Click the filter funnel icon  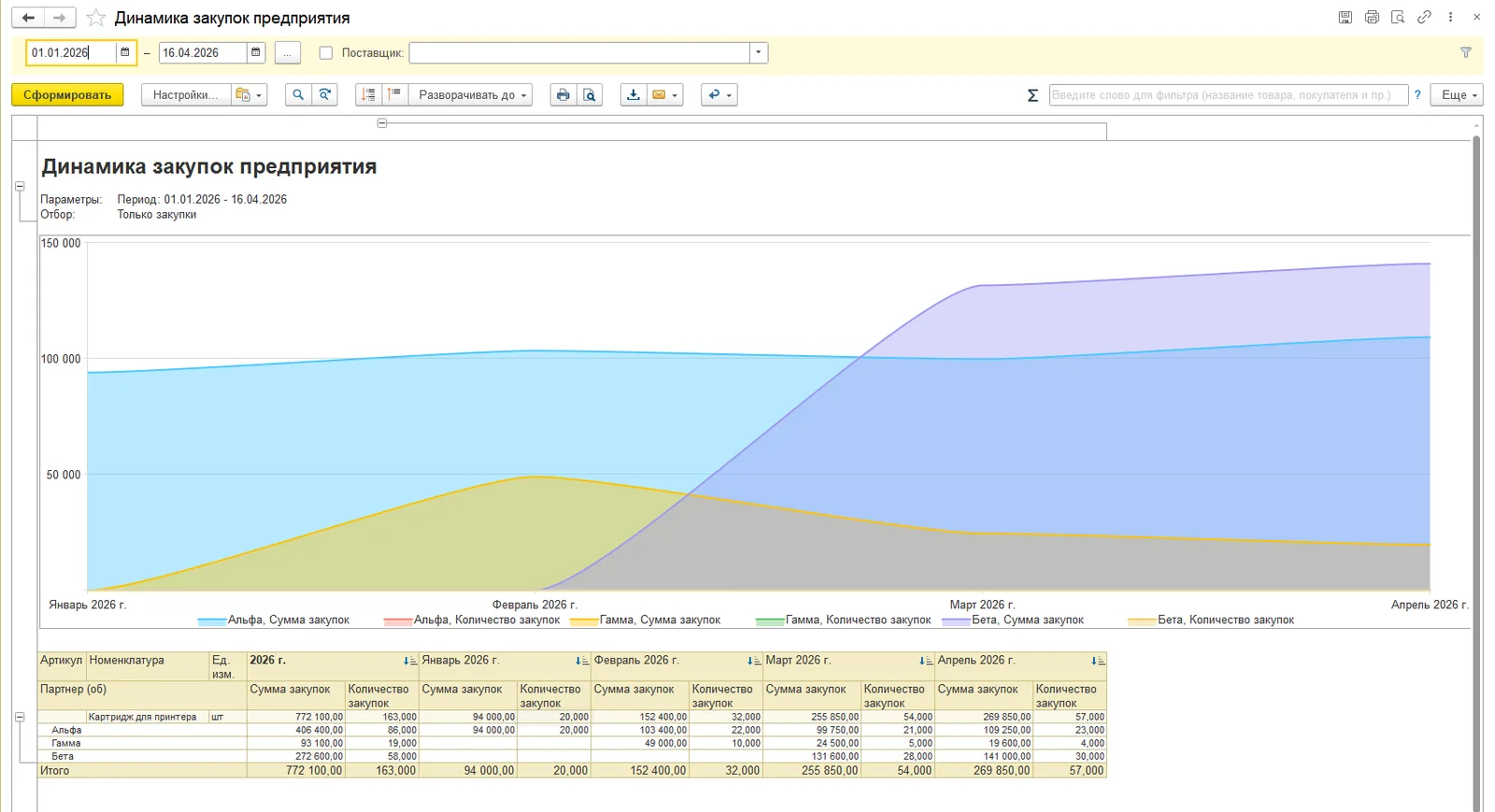tap(1466, 52)
